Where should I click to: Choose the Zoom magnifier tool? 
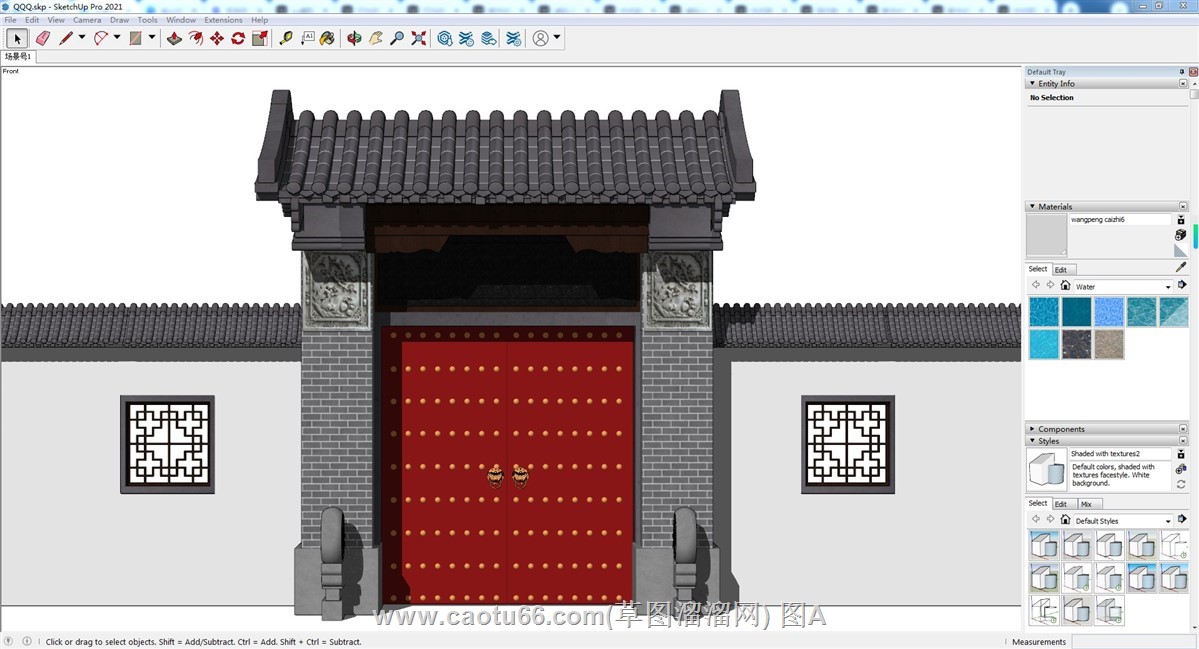click(397, 38)
